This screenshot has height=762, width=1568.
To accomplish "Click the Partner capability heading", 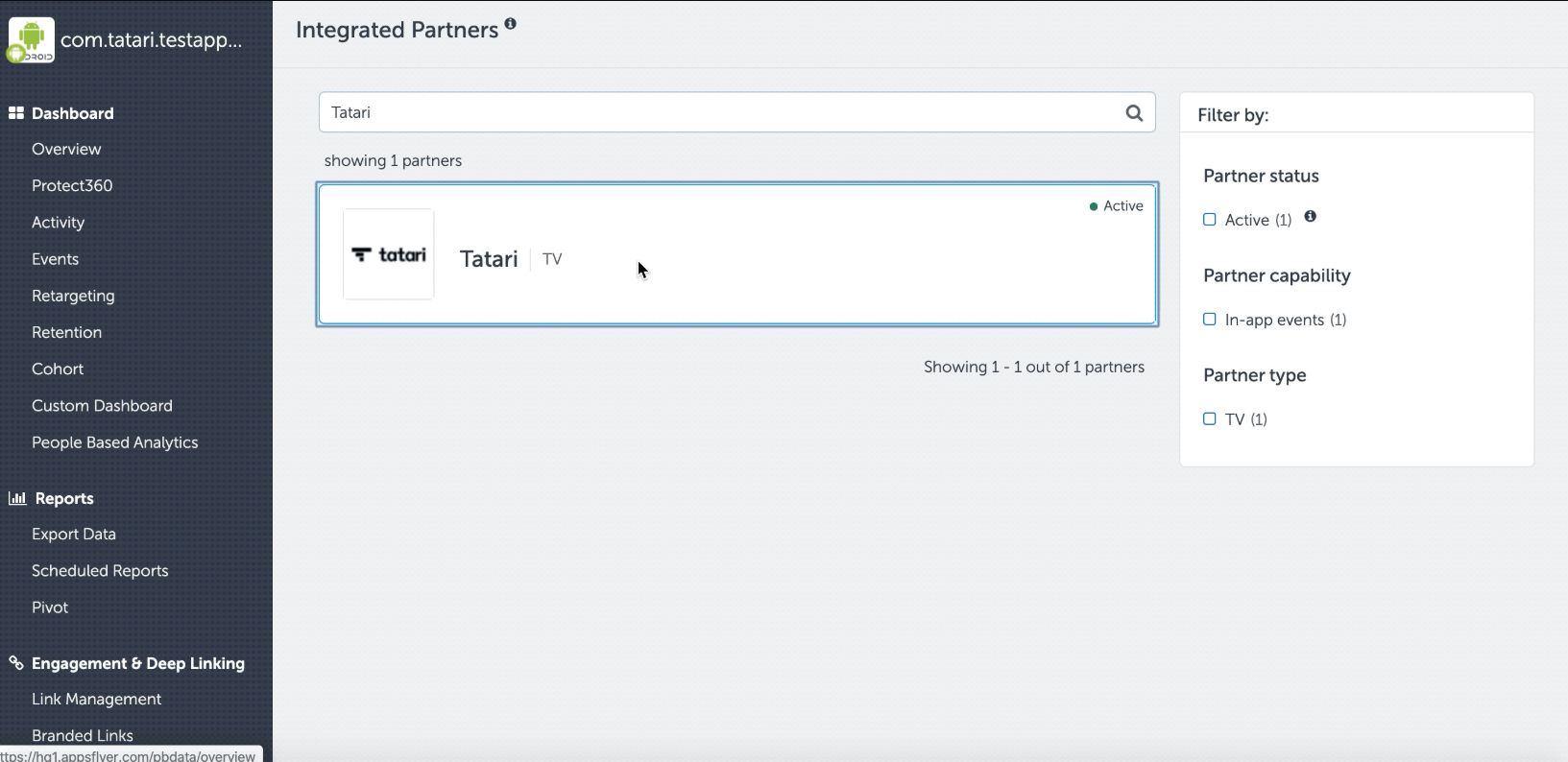I will tap(1277, 275).
